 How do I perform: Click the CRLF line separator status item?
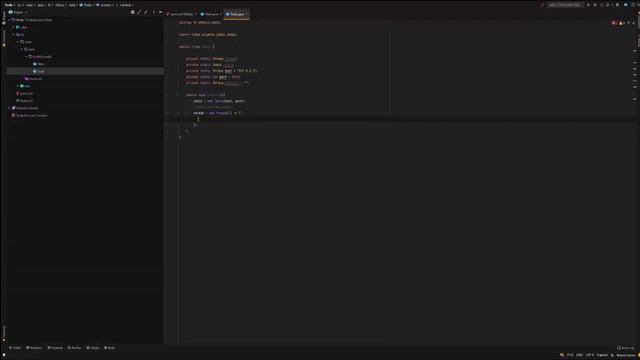(x=580, y=355)
